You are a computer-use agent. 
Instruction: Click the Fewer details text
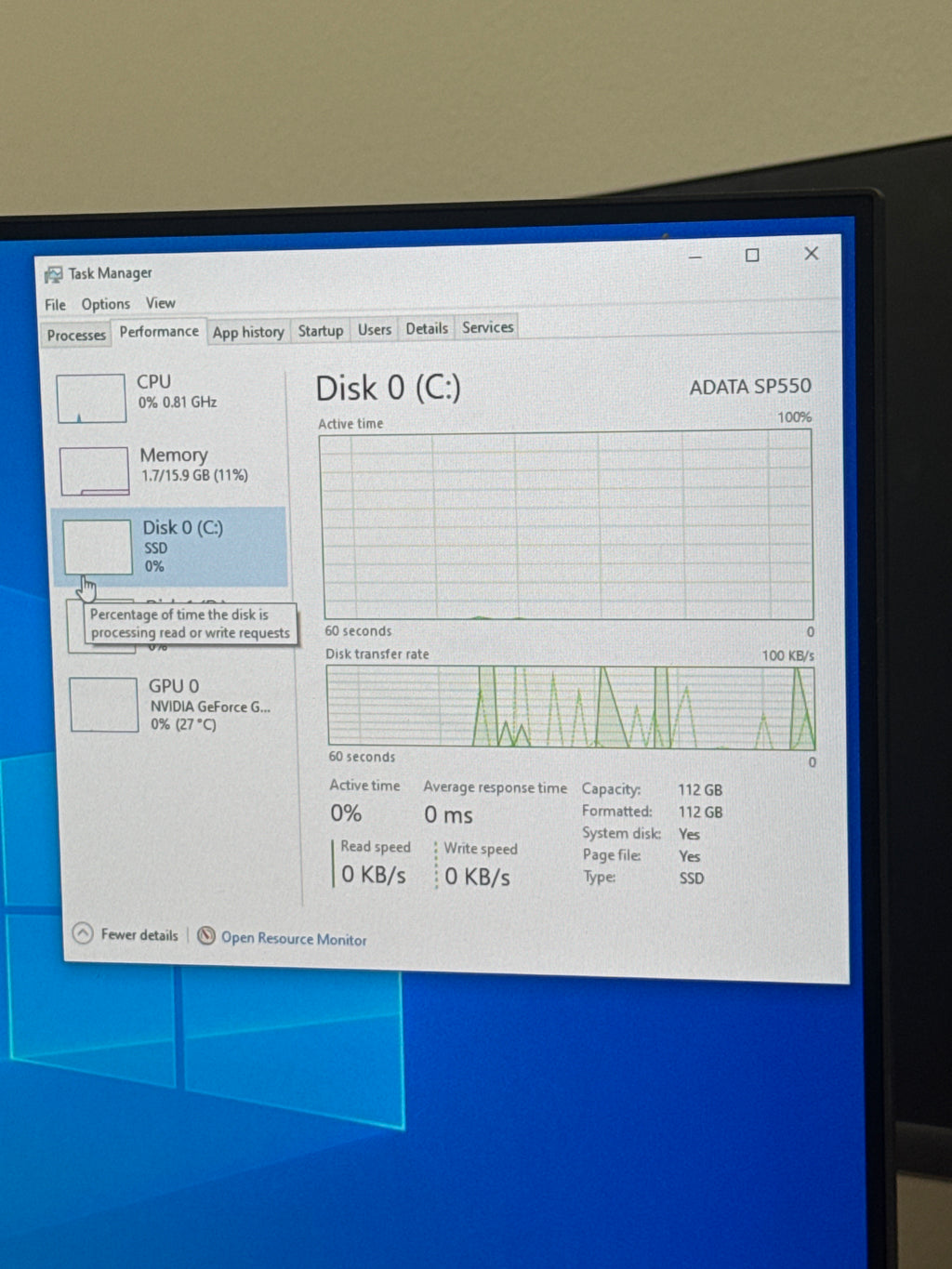click(x=139, y=935)
